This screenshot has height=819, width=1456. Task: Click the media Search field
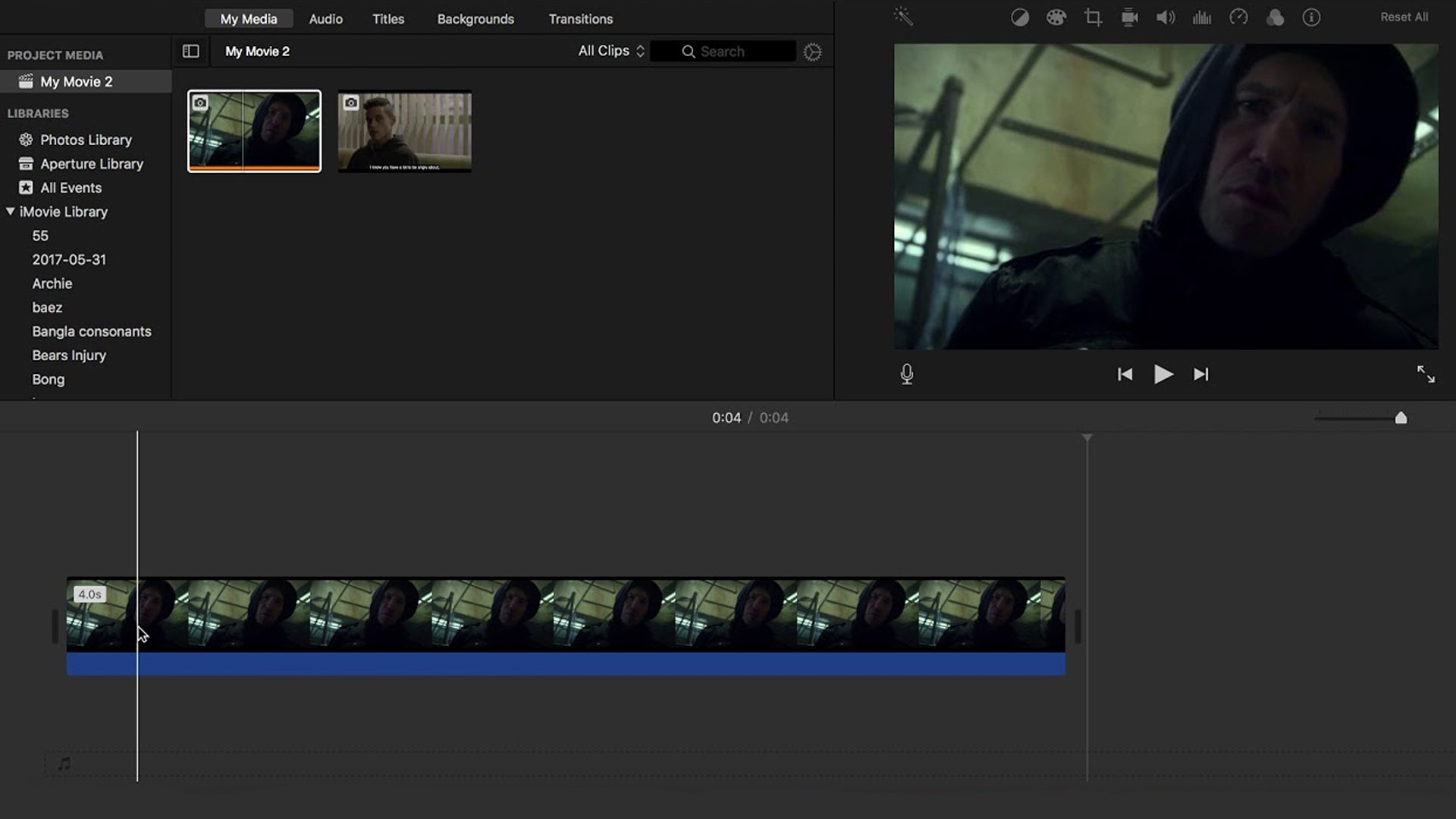pyautogui.click(x=723, y=51)
